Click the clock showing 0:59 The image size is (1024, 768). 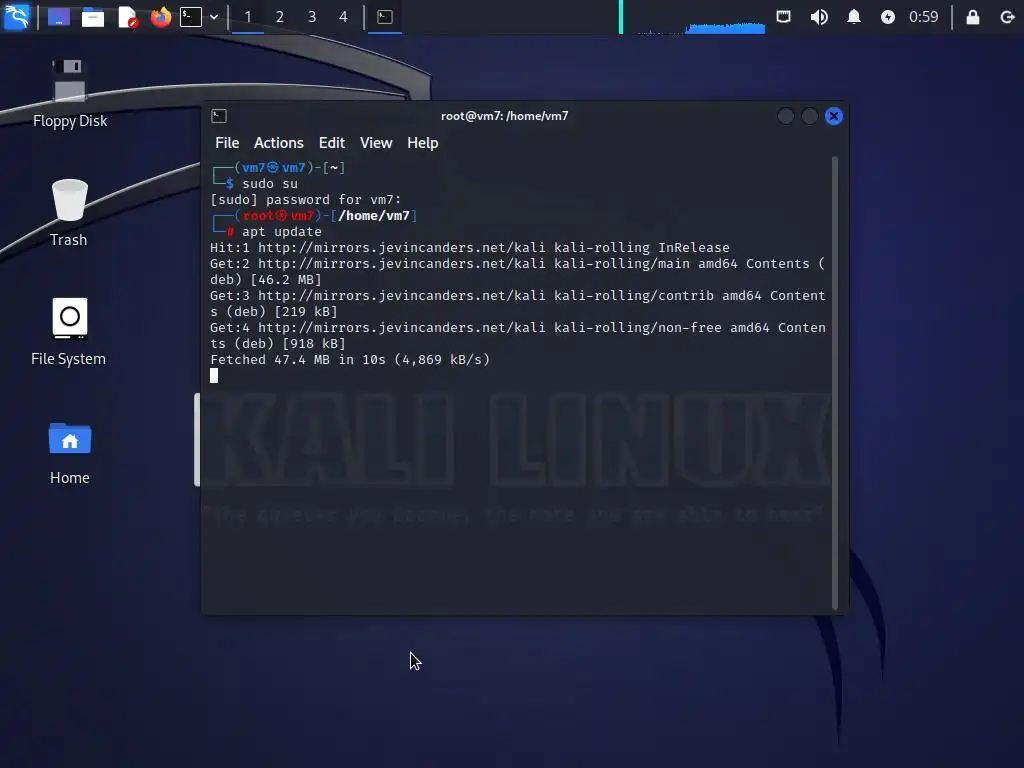point(923,17)
